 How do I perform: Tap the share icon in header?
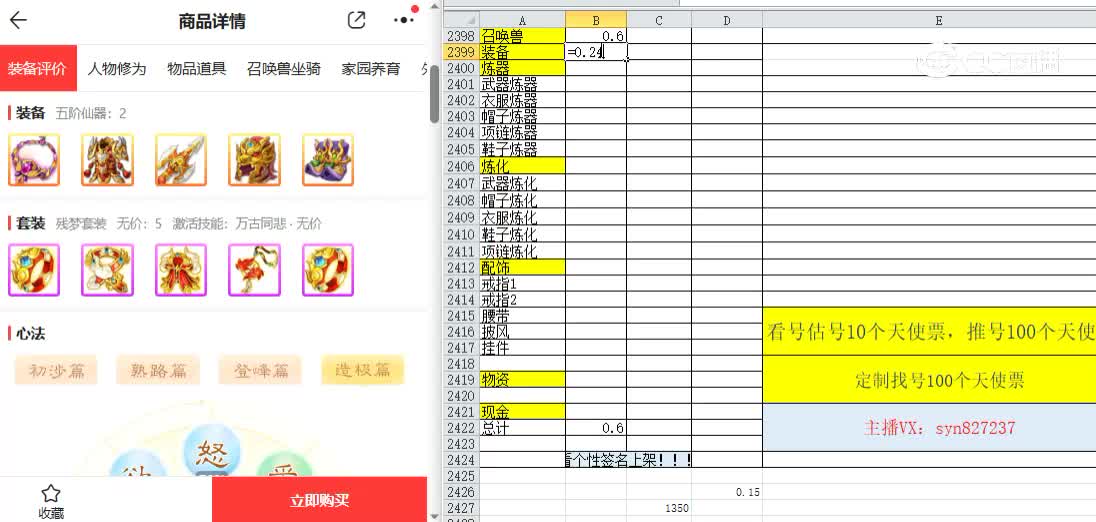pyautogui.click(x=356, y=20)
